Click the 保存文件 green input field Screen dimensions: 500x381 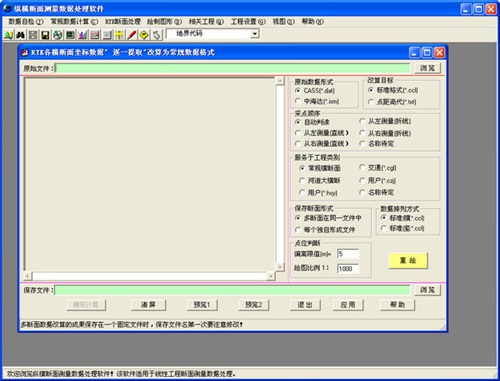[233, 290]
